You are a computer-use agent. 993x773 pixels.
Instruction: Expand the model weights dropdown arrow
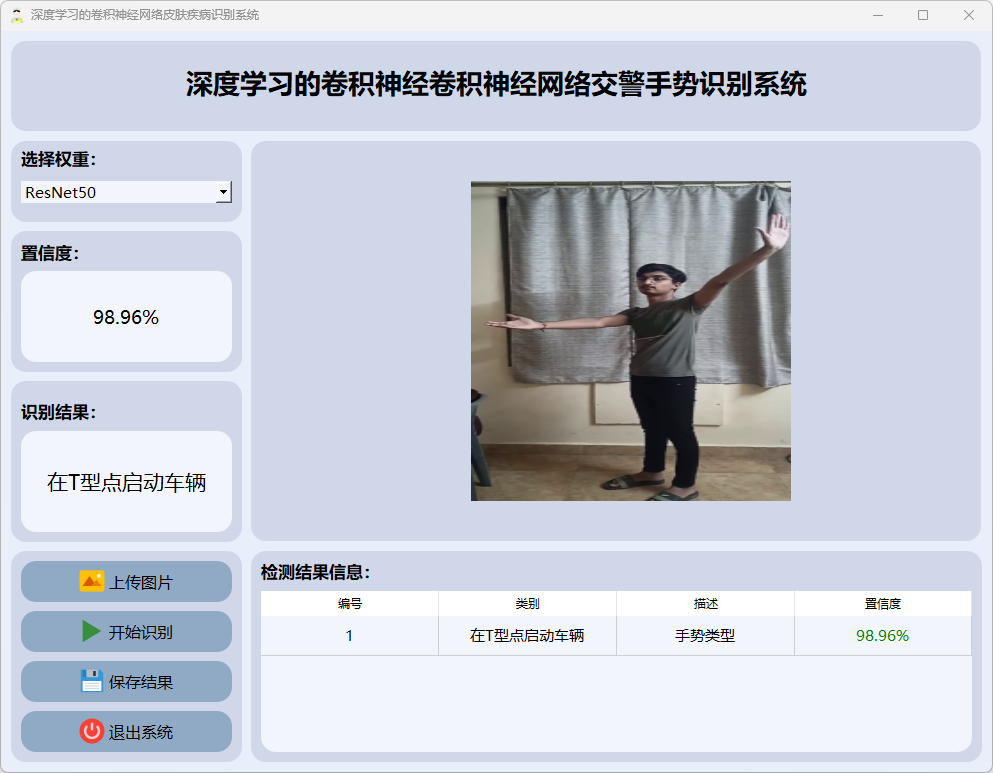tap(224, 192)
